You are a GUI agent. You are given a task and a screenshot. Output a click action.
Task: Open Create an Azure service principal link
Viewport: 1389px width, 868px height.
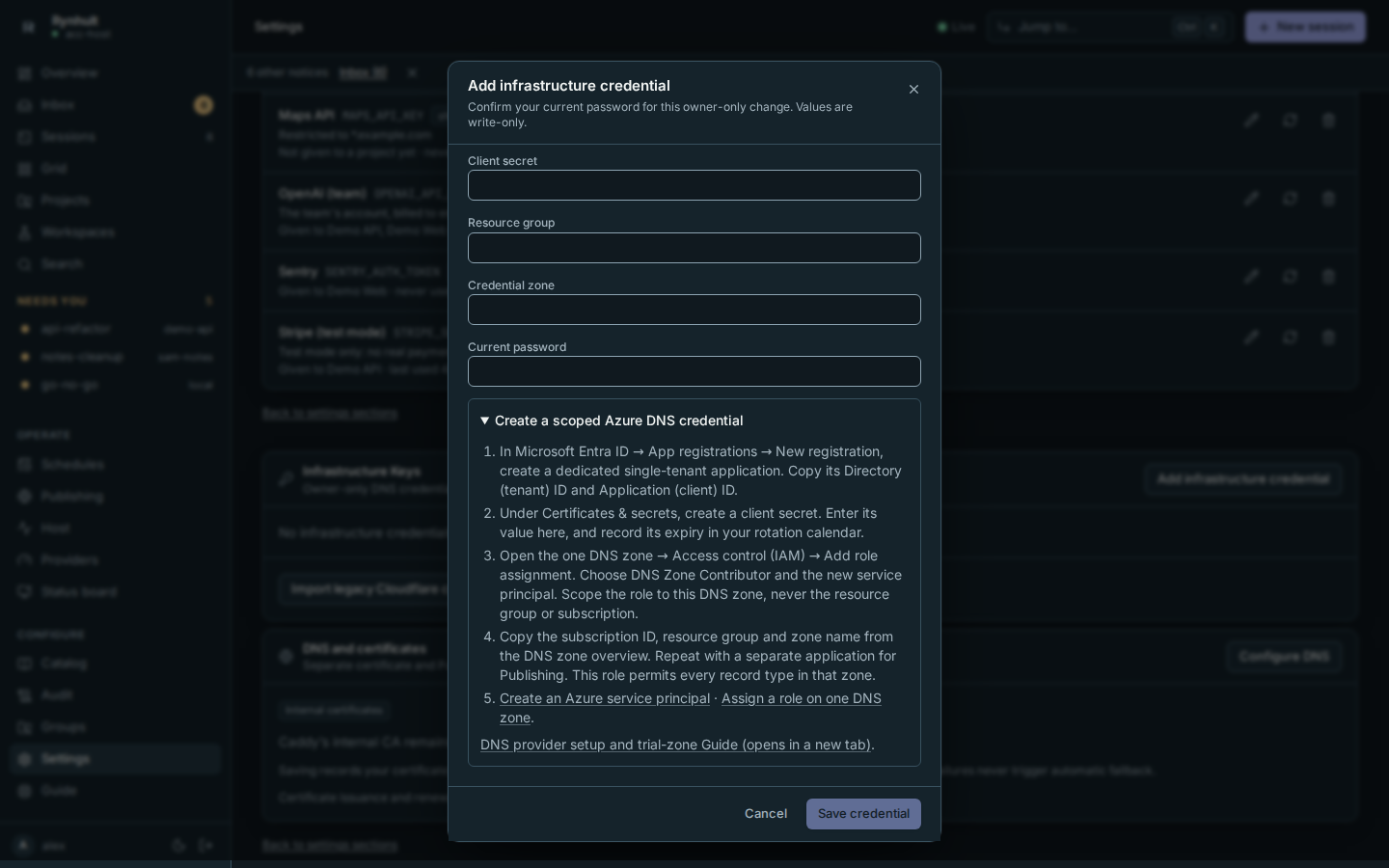tap(605, 698)
